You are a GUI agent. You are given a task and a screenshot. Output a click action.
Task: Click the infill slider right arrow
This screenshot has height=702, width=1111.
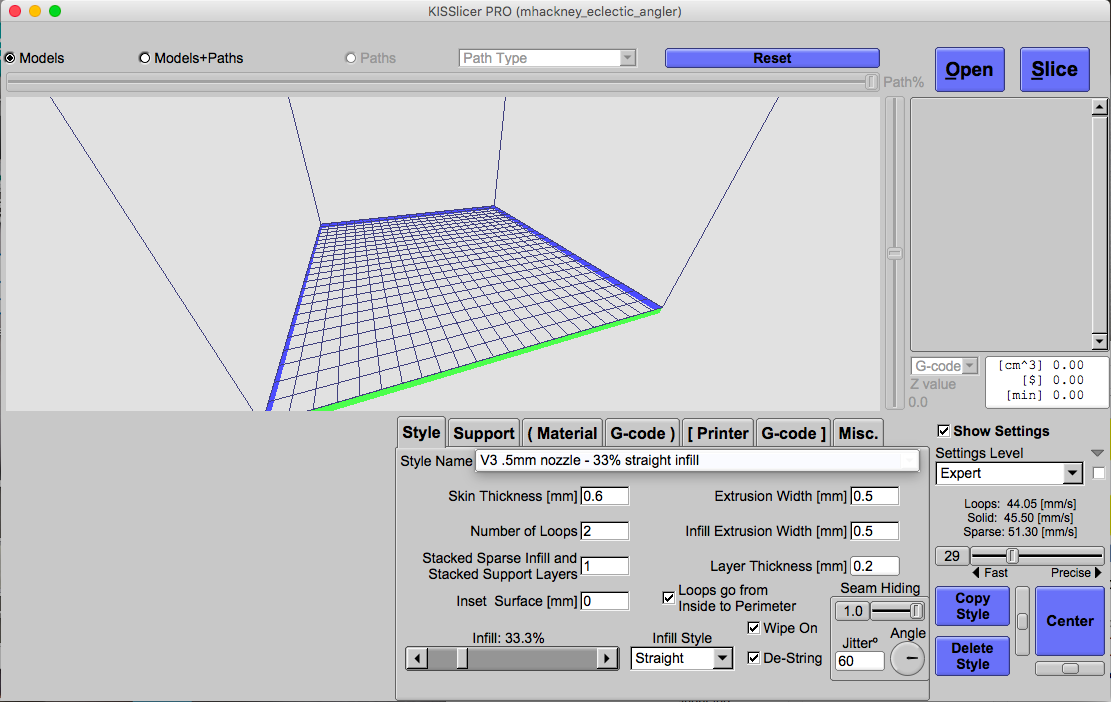click(x=607, y=659)
